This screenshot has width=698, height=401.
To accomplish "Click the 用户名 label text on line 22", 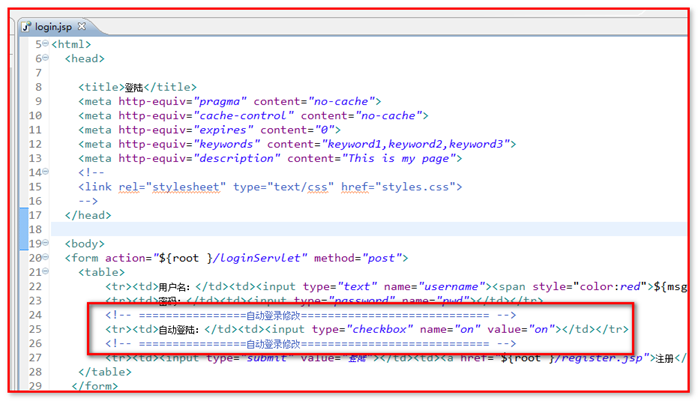I will [x=174, y=287].
